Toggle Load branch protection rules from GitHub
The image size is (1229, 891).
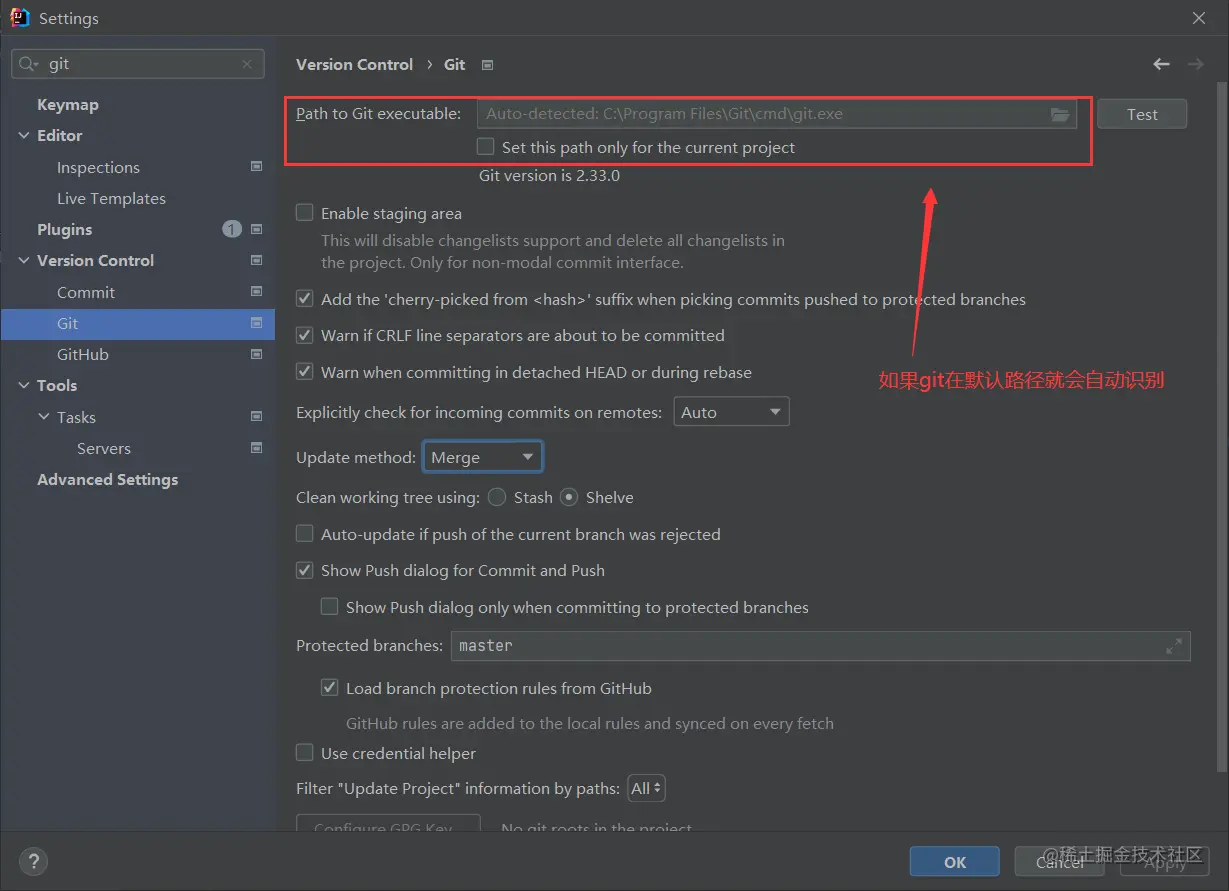click(x=329, y=689)
